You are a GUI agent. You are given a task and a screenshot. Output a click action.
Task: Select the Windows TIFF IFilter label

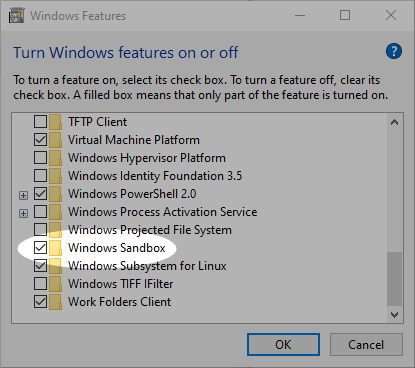point(121,284)
